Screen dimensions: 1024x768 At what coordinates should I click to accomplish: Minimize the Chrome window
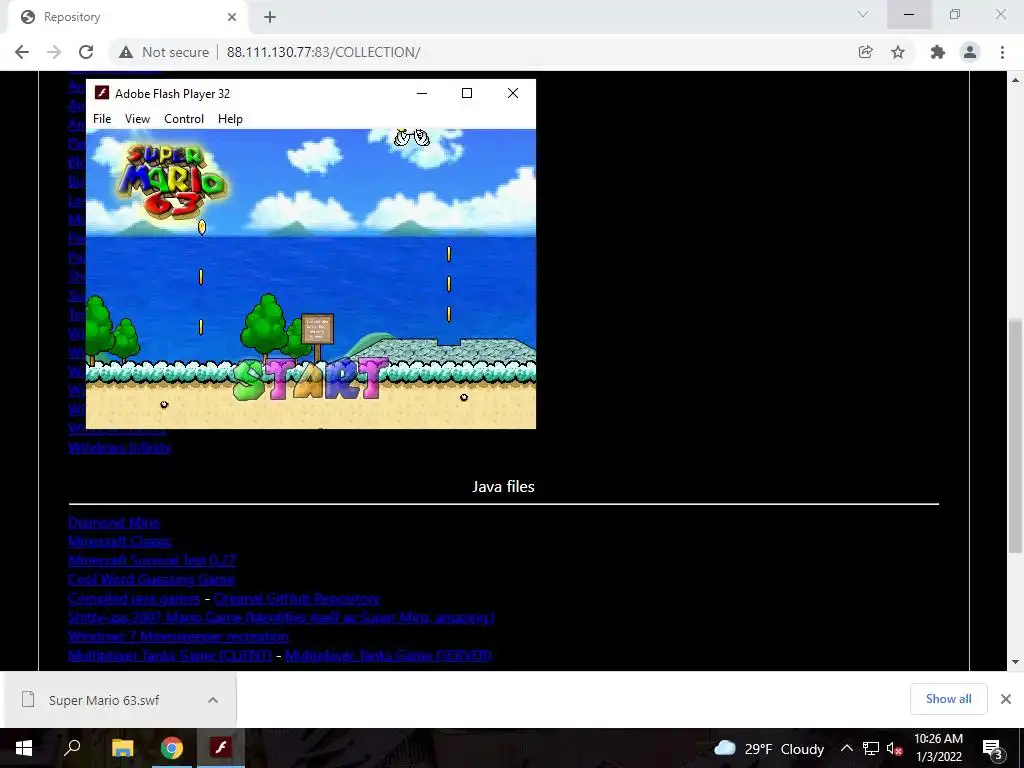(x=909, y=14)
